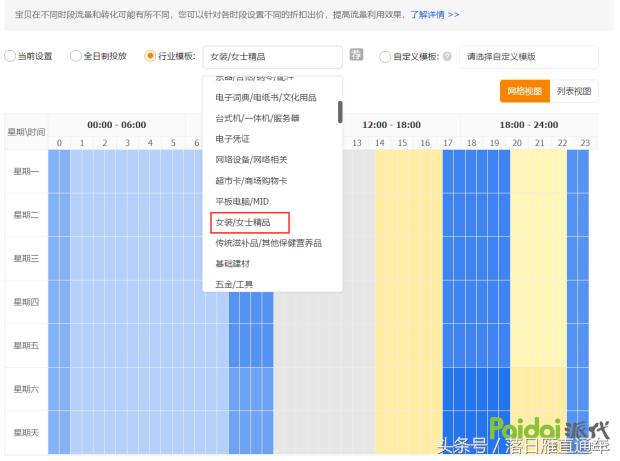
Task: Pick 电子凭证 in the dropdown list
Action: click(232, 139)
